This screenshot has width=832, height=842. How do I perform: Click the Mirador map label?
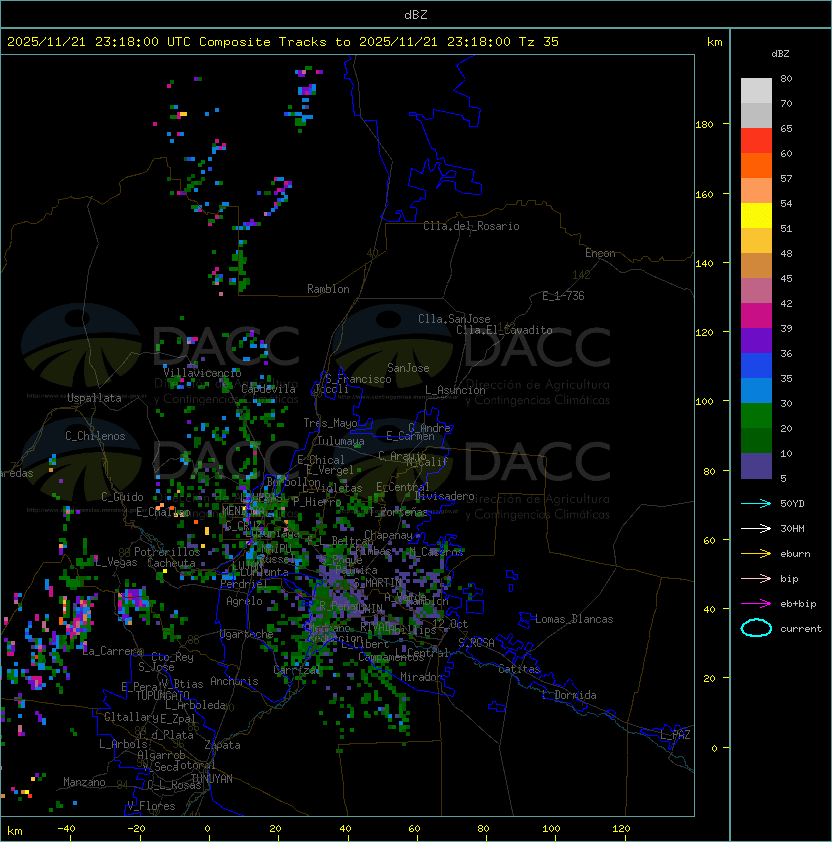[x=421, y=677]
